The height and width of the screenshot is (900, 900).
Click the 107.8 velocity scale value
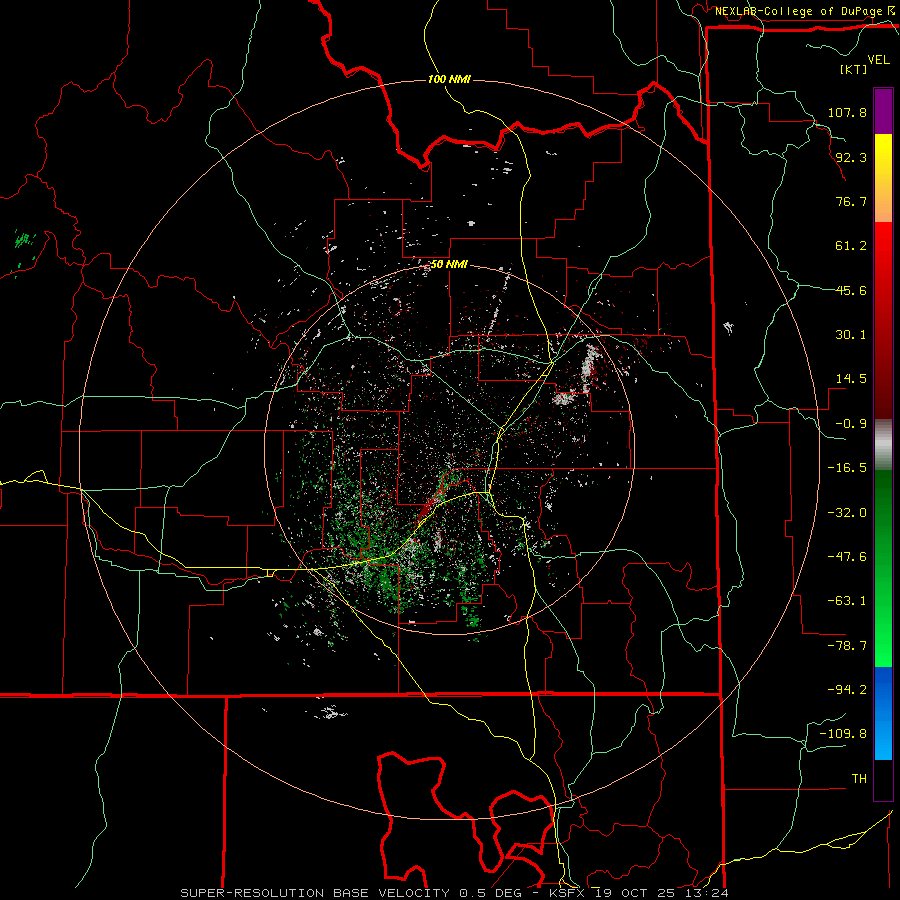pos(847,112)
